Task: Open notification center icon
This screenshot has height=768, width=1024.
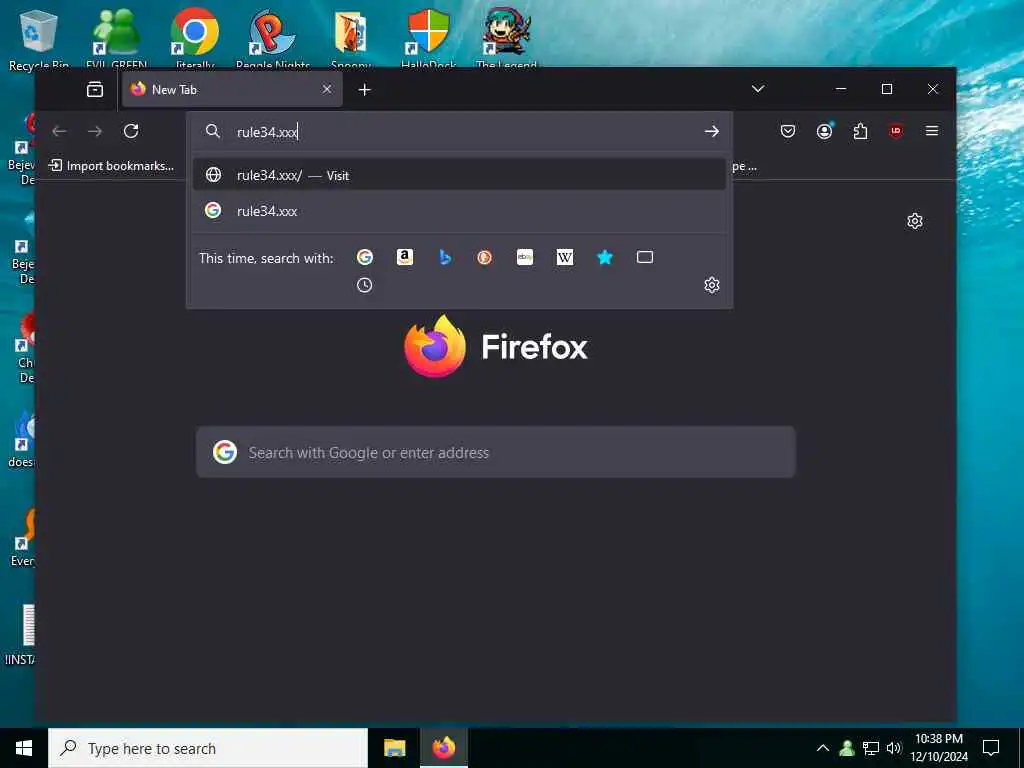Action: 991,748
